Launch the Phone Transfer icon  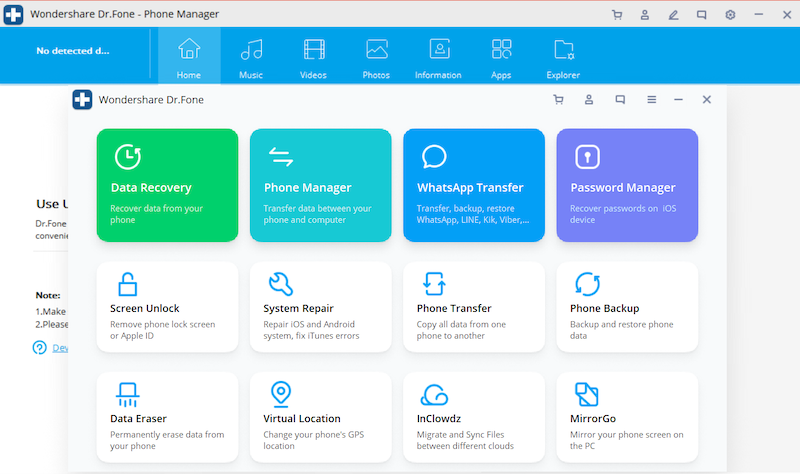434,284
